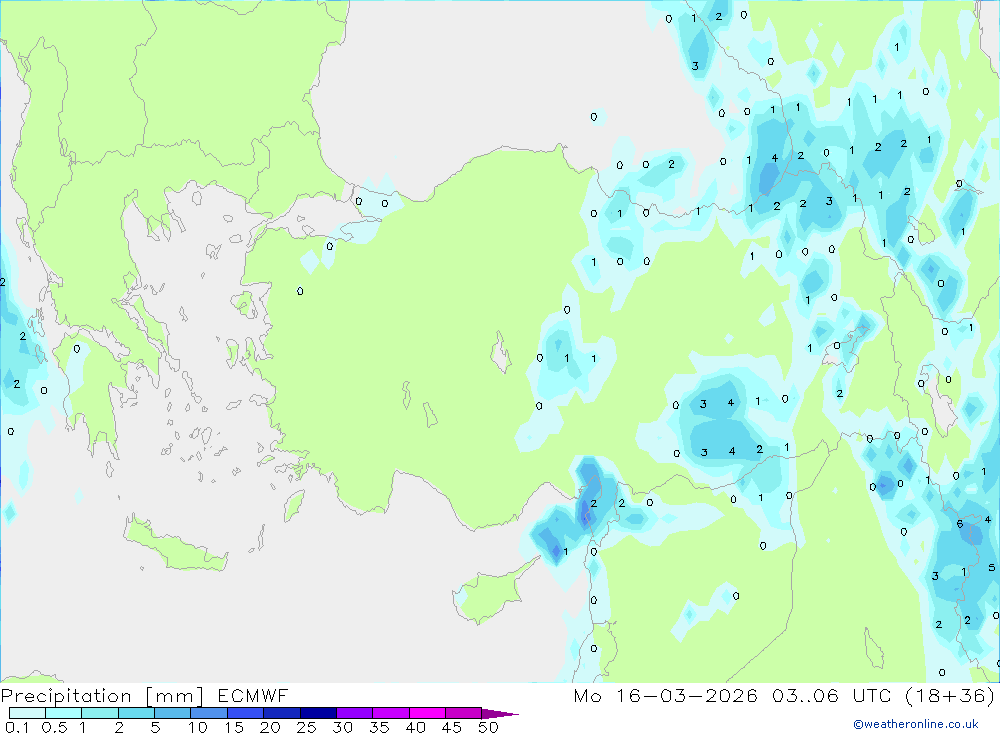Viewport: 1000px width, 733px height.
Task: Click the weatheronline.co.uk link
Action: (x=916, y=724)
